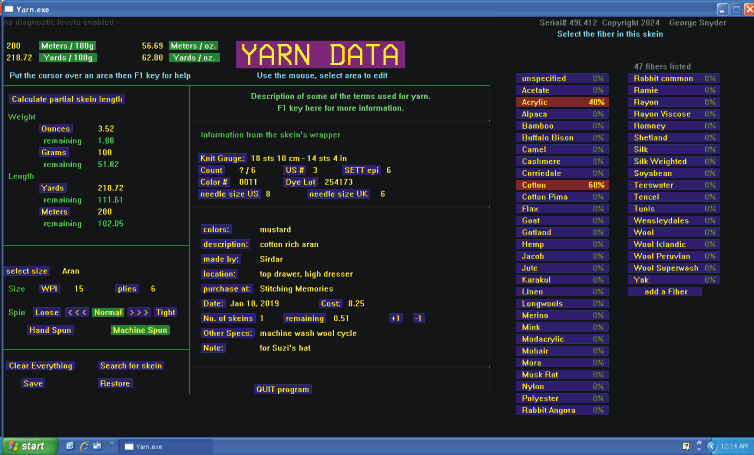This screenshot has width=754, height=455.
Task: Select the Merino fiber row
Action: click(x=562, y=315)
